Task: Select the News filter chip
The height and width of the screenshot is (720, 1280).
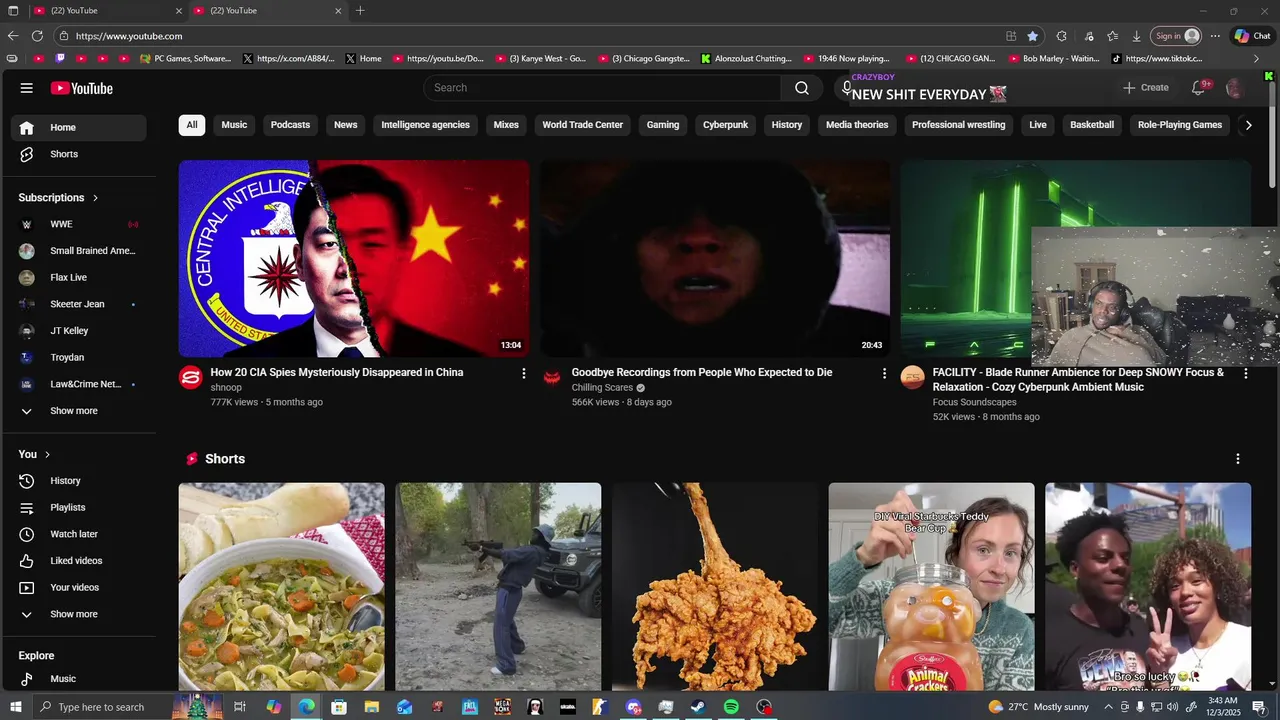Action: click(346, 125)
